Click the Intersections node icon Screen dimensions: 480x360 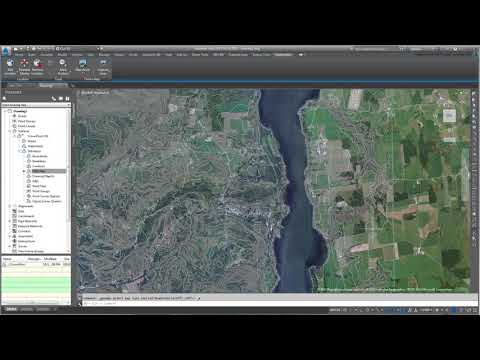(14, 241)
